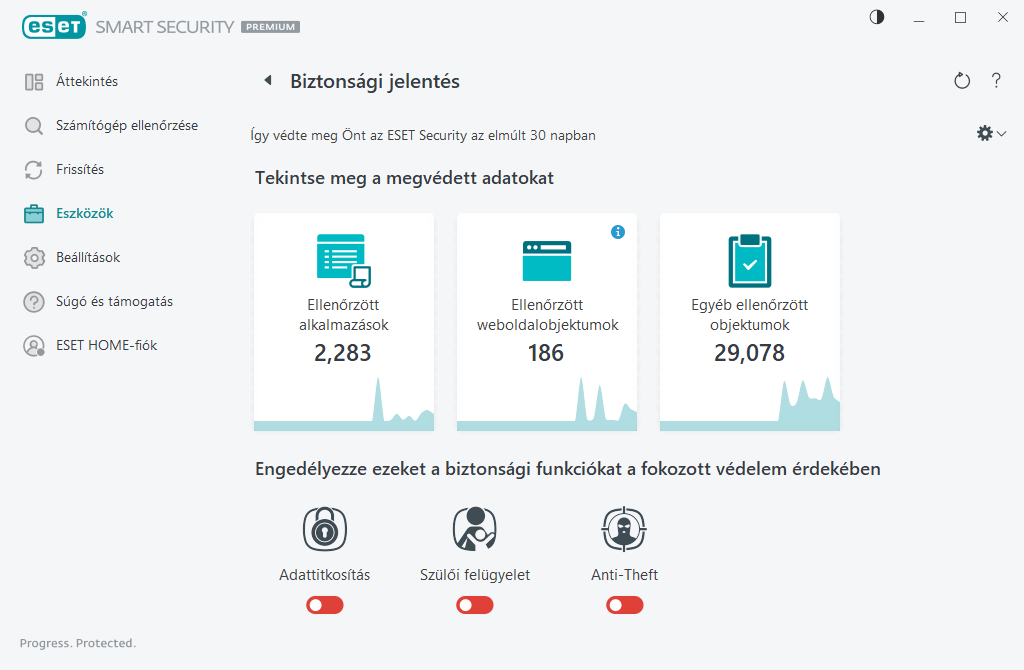Screen dimensions: 1024x670
Task: Toggle the contrast theme icon
Action: (x=877, y=18)
